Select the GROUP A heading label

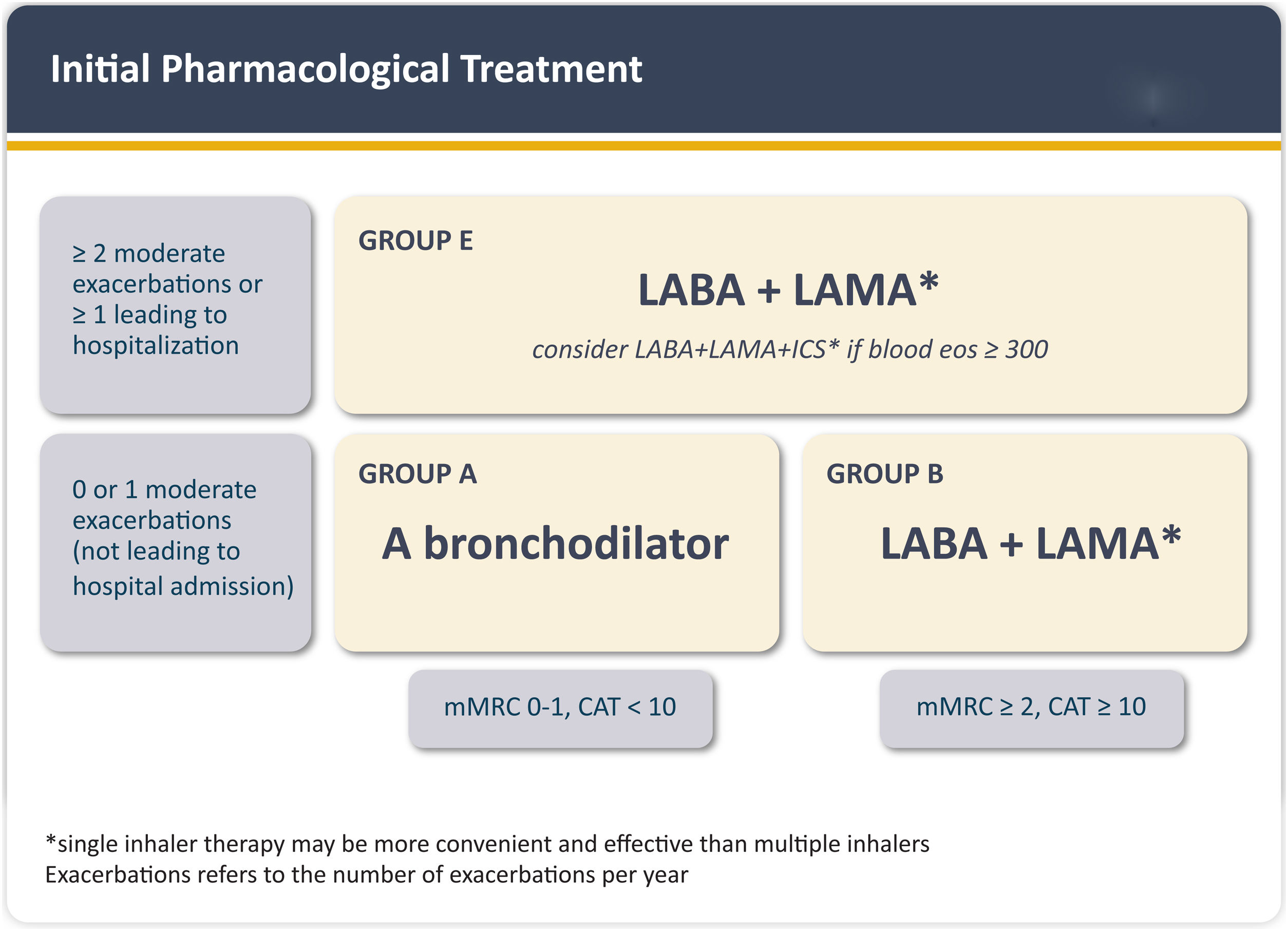pyautogui.click(x=418, y=474)
